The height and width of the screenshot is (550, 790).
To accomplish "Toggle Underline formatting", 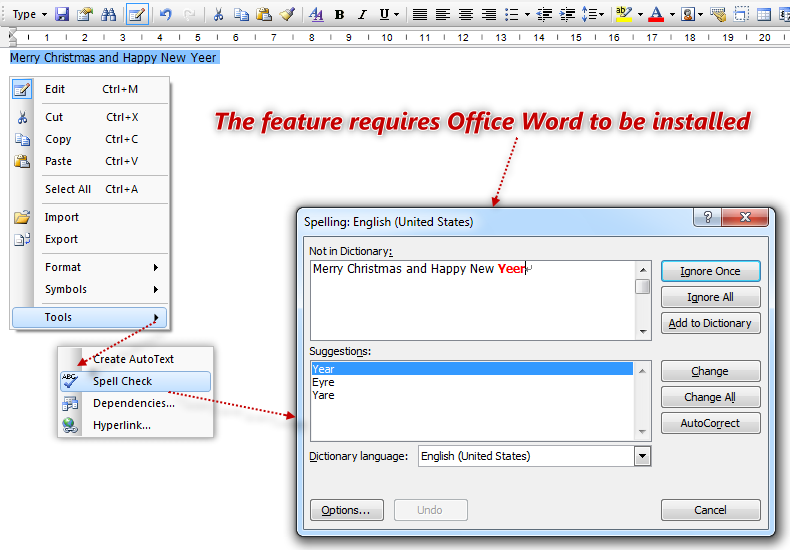I will click(384, 14).
